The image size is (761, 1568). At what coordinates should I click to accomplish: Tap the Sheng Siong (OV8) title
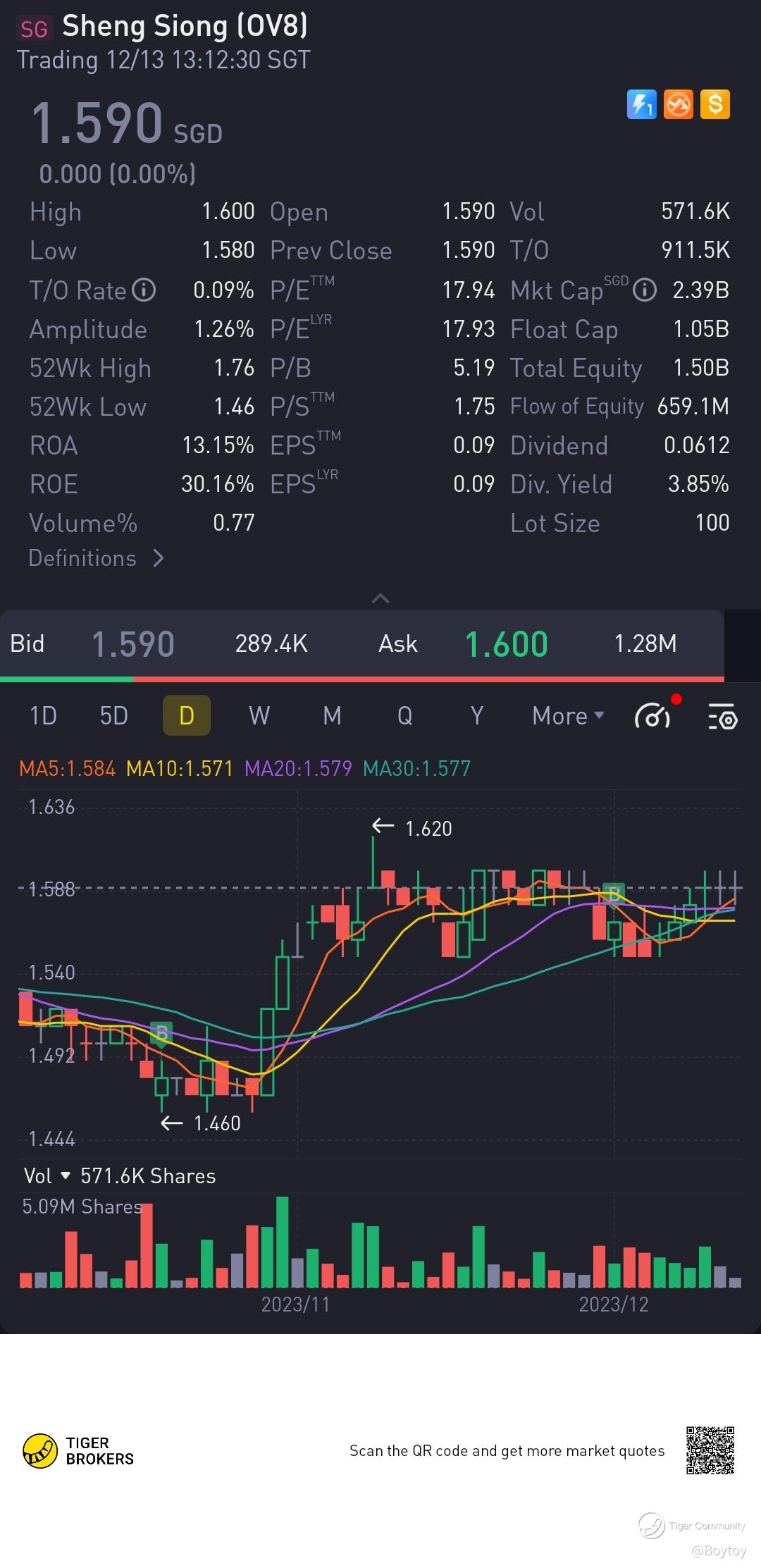185,27
